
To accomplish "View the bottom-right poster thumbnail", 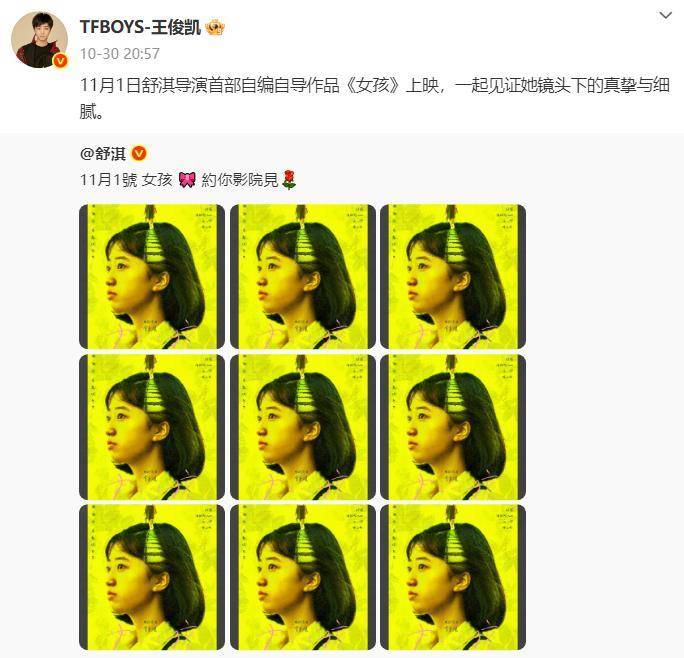I will tap(453, 577).
